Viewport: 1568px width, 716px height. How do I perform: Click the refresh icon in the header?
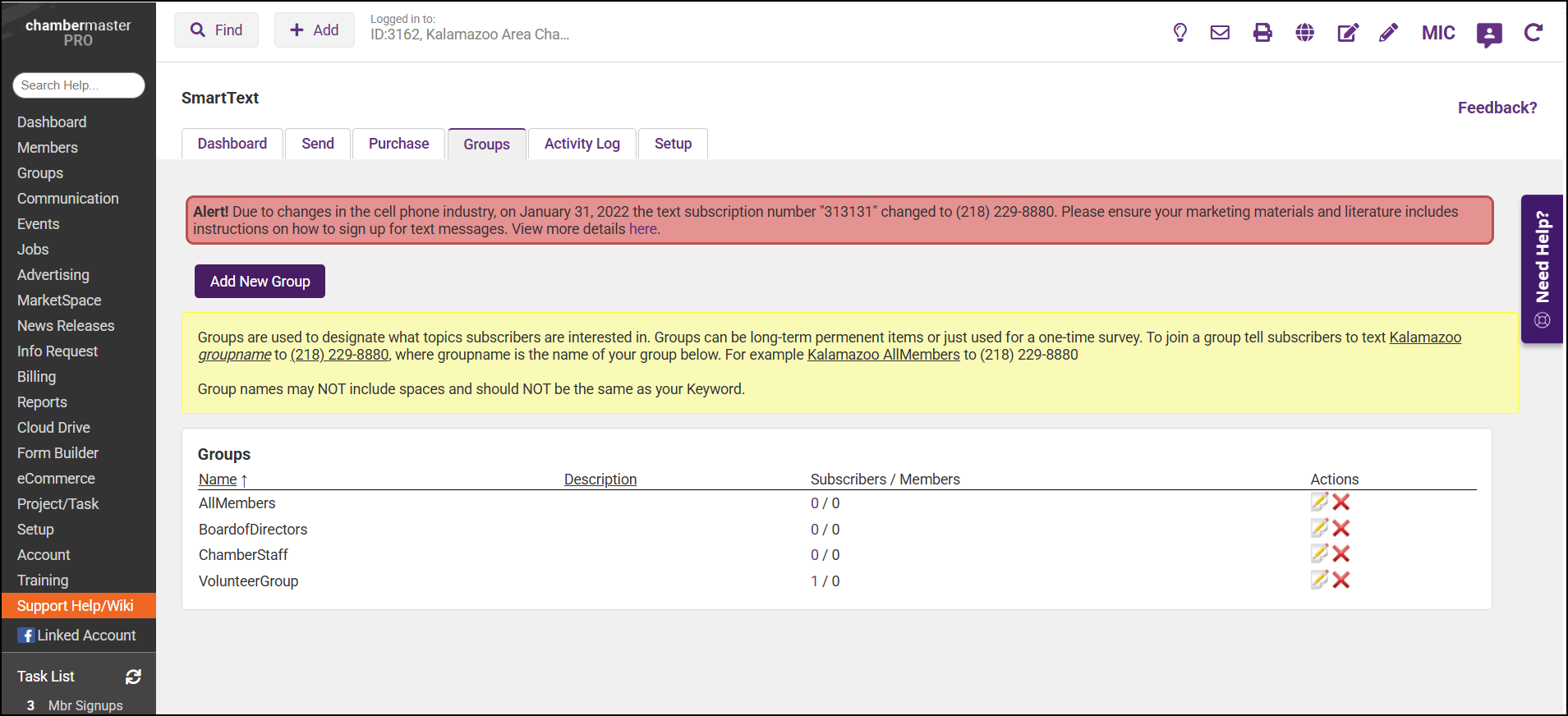tap(1533, 33)
